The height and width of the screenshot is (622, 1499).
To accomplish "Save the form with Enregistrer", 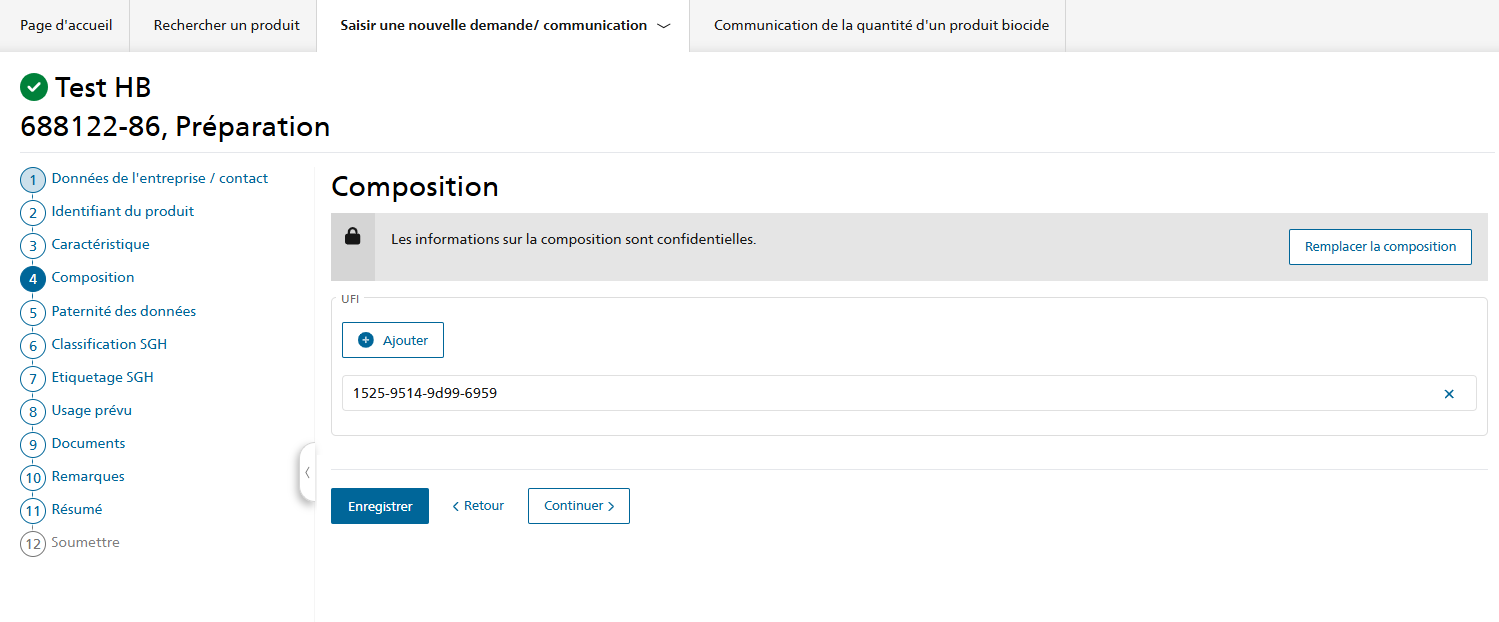I will pos(380,507).
